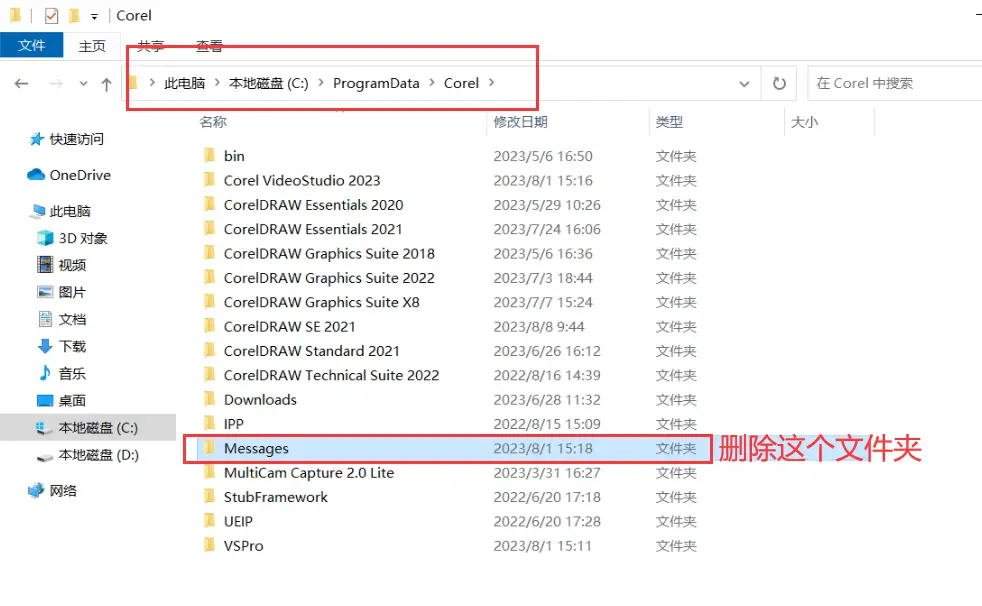982x606 pixels.
Task: Click the 在 Corel 中搜索 search box
Action: point(896,83)
